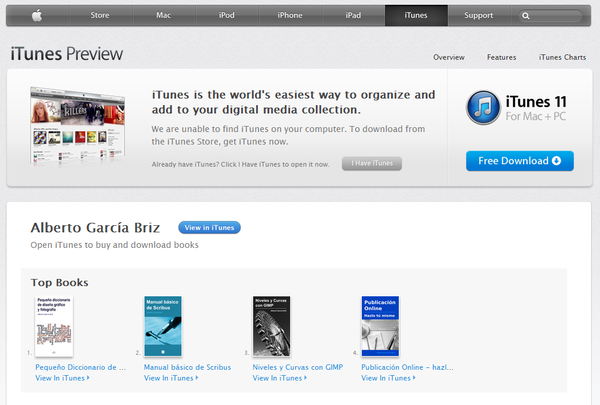The image size is (600, 405).
Task: Click the Manual básico de Scribus title link
Action: coord(188,367)
